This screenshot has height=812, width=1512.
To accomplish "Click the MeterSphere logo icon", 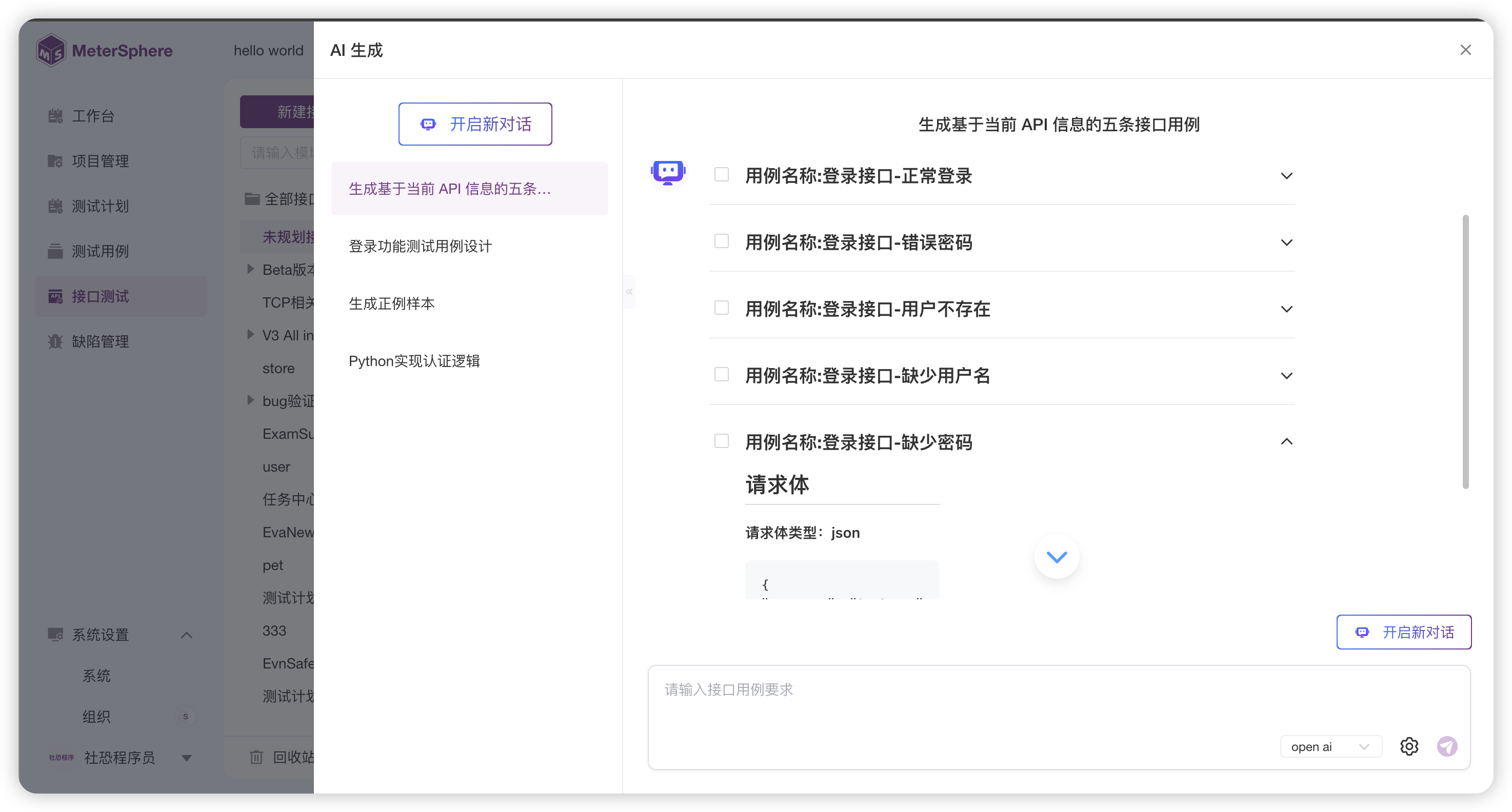I will pos(51,50).
